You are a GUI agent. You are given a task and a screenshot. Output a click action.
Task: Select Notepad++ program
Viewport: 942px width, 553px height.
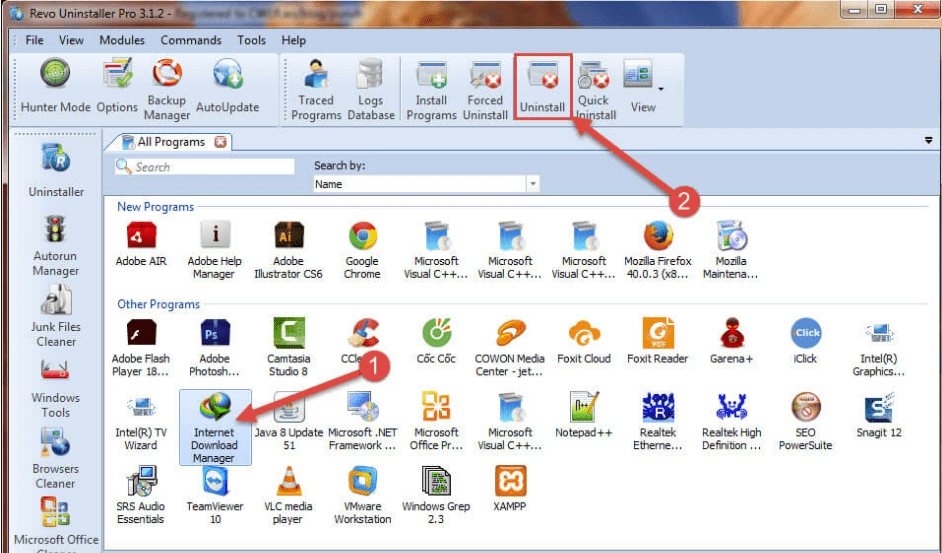tap(584, 415)
